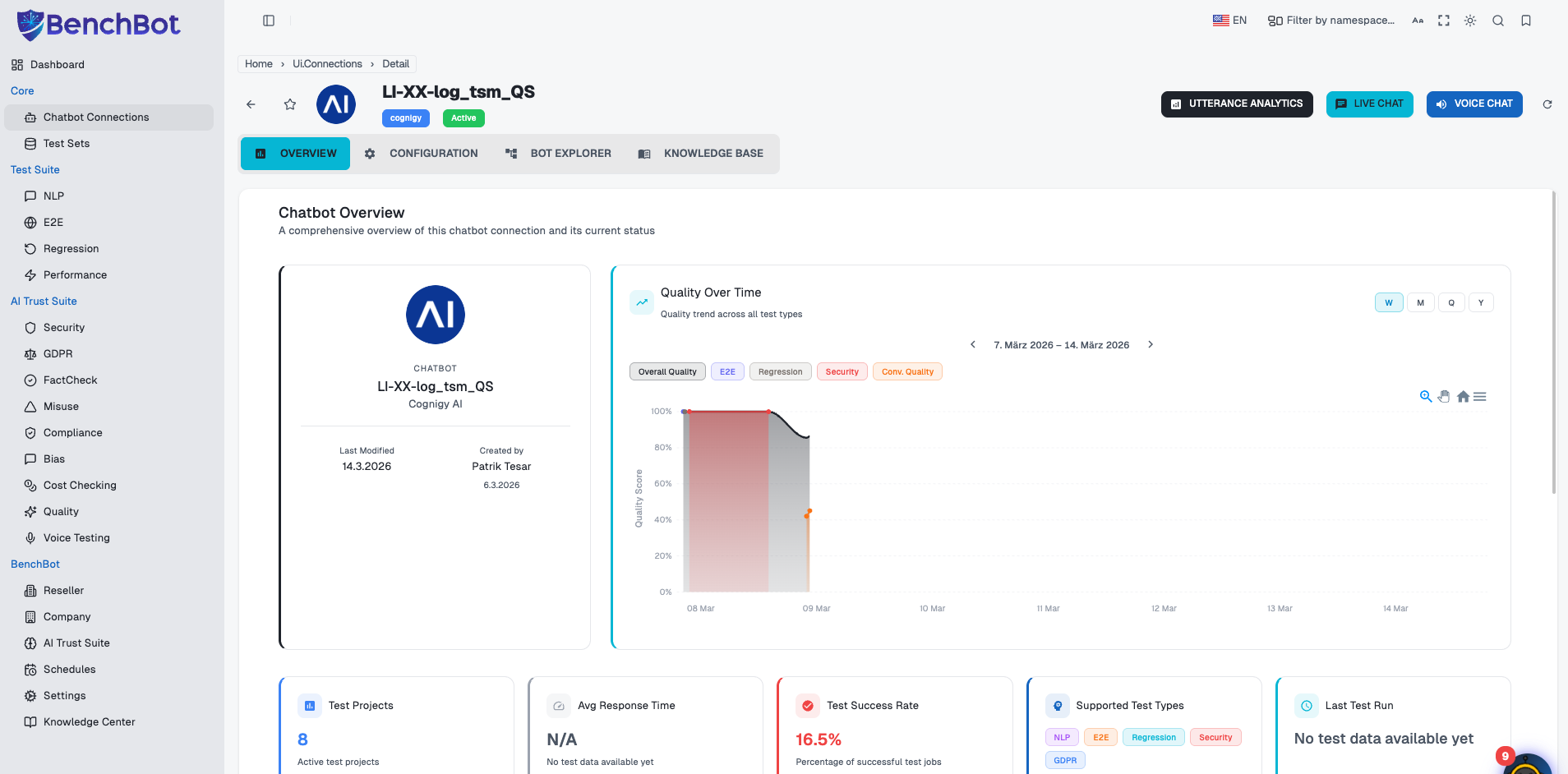
Task: Open Cost Checking in sidebar
Action: [x=108, y=486]
